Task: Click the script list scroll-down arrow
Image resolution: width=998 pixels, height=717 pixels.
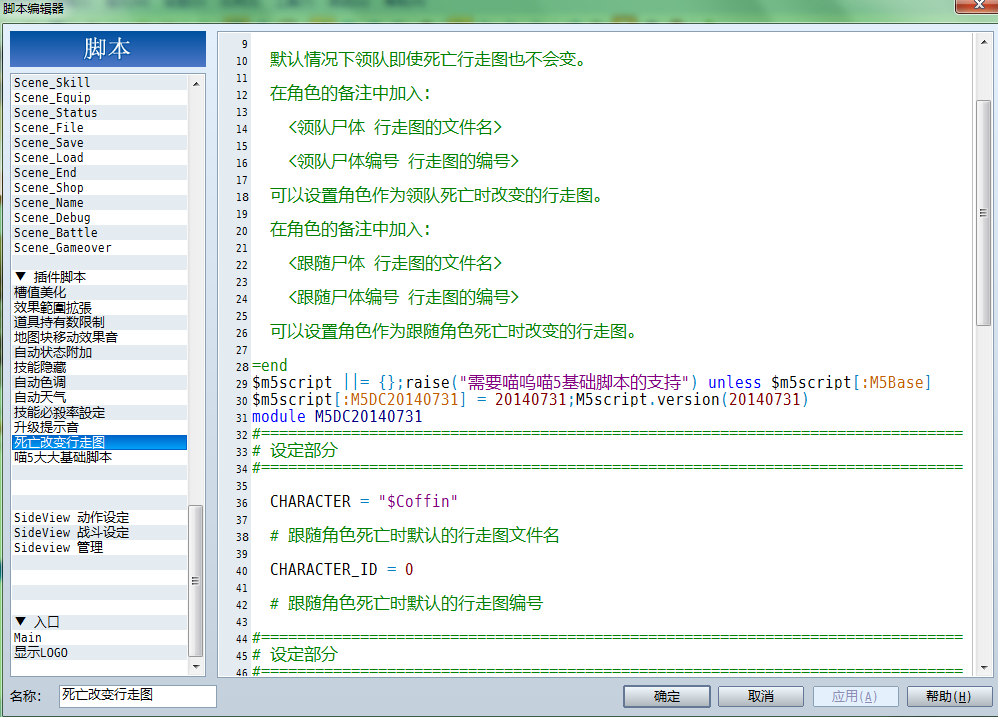Action: 196,667
